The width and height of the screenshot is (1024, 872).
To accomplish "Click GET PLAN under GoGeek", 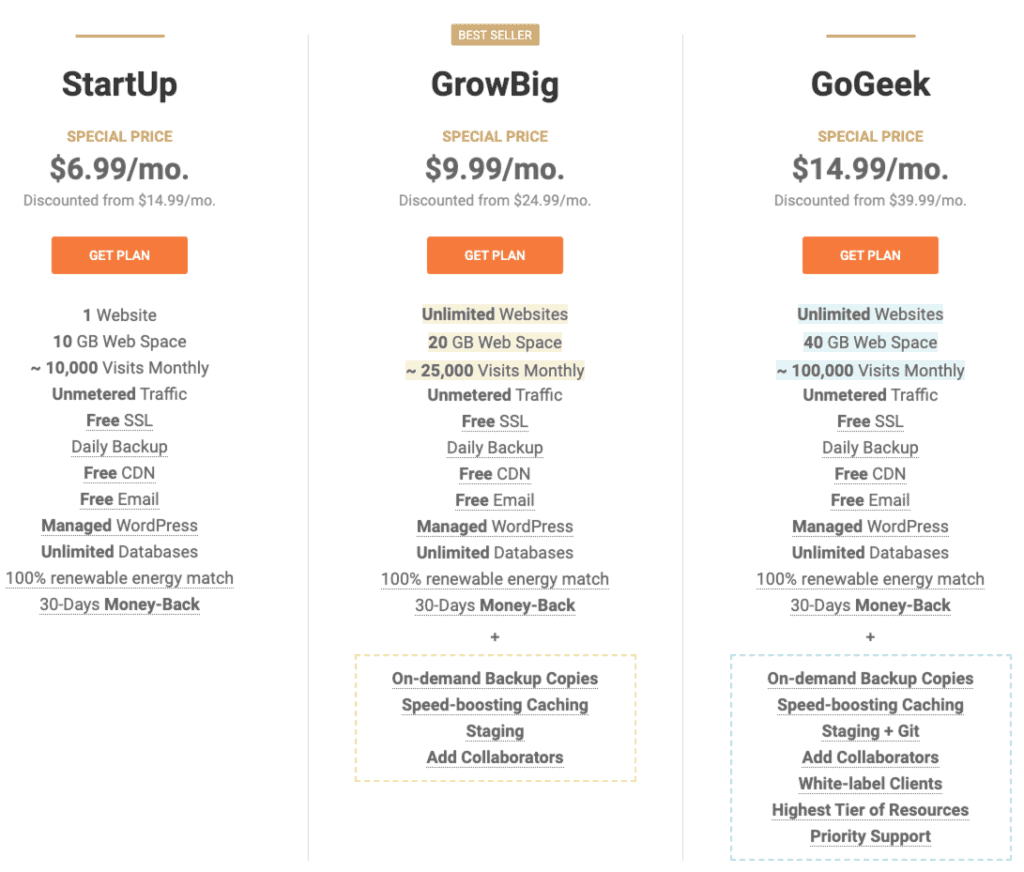I will coord(869,255).
